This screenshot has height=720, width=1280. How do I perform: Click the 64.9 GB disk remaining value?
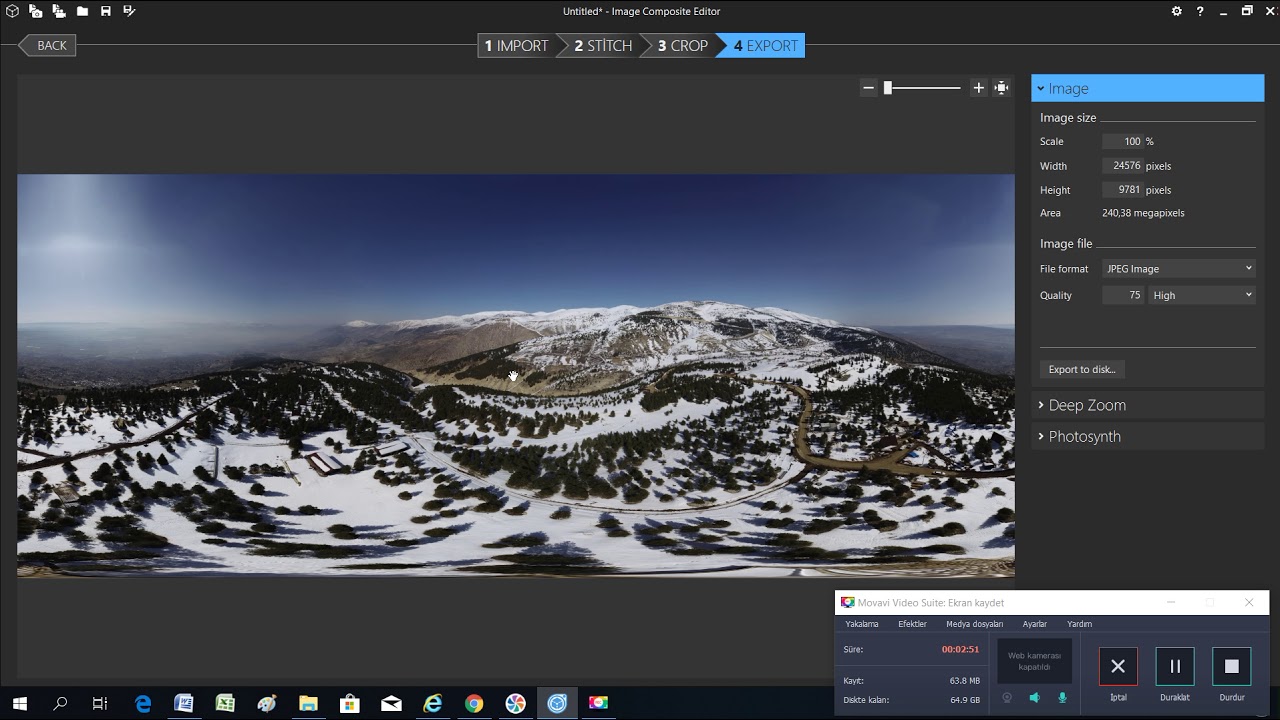[964, 700]
